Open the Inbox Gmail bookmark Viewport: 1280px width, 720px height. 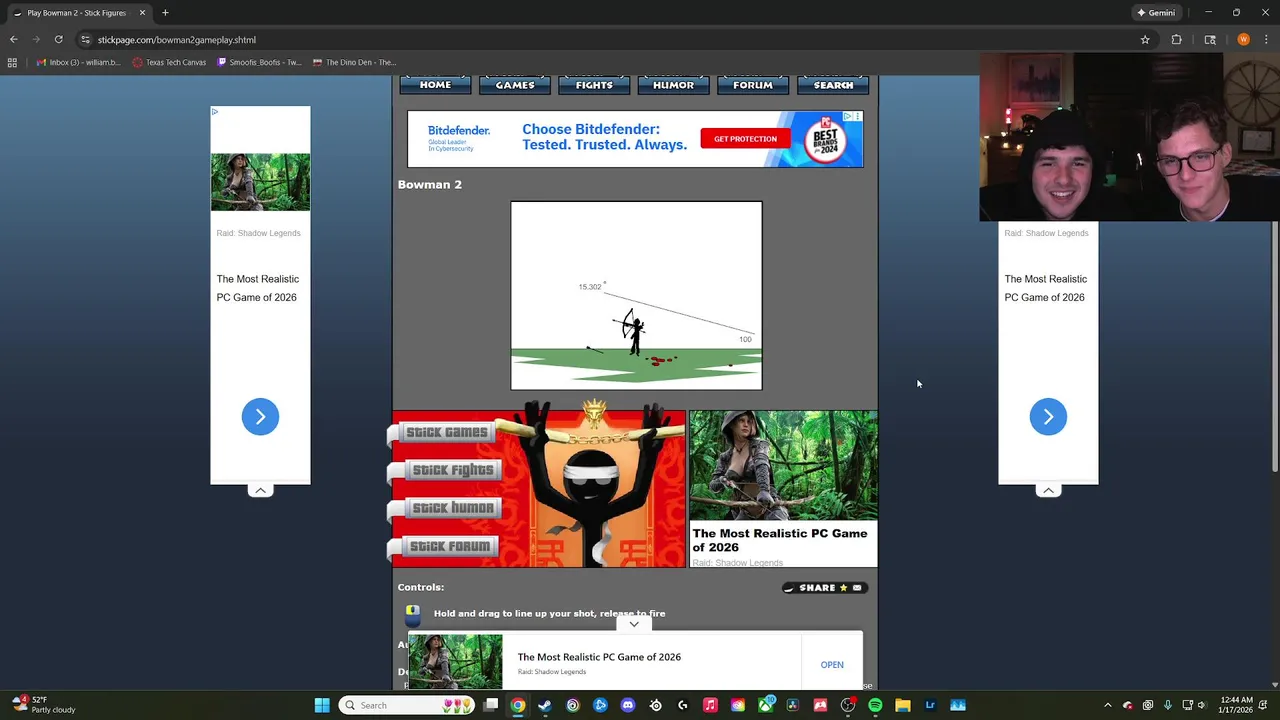[78, 62]
